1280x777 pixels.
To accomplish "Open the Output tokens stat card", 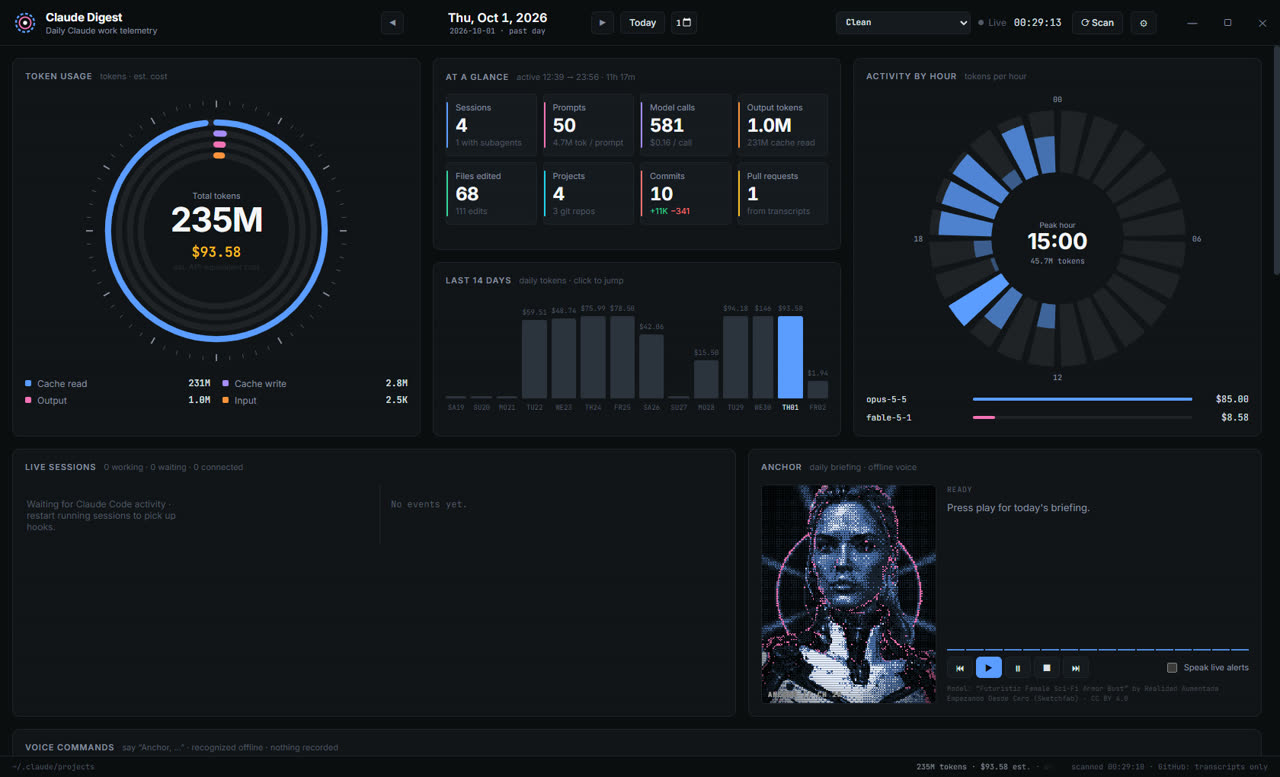I will (782, 125).
